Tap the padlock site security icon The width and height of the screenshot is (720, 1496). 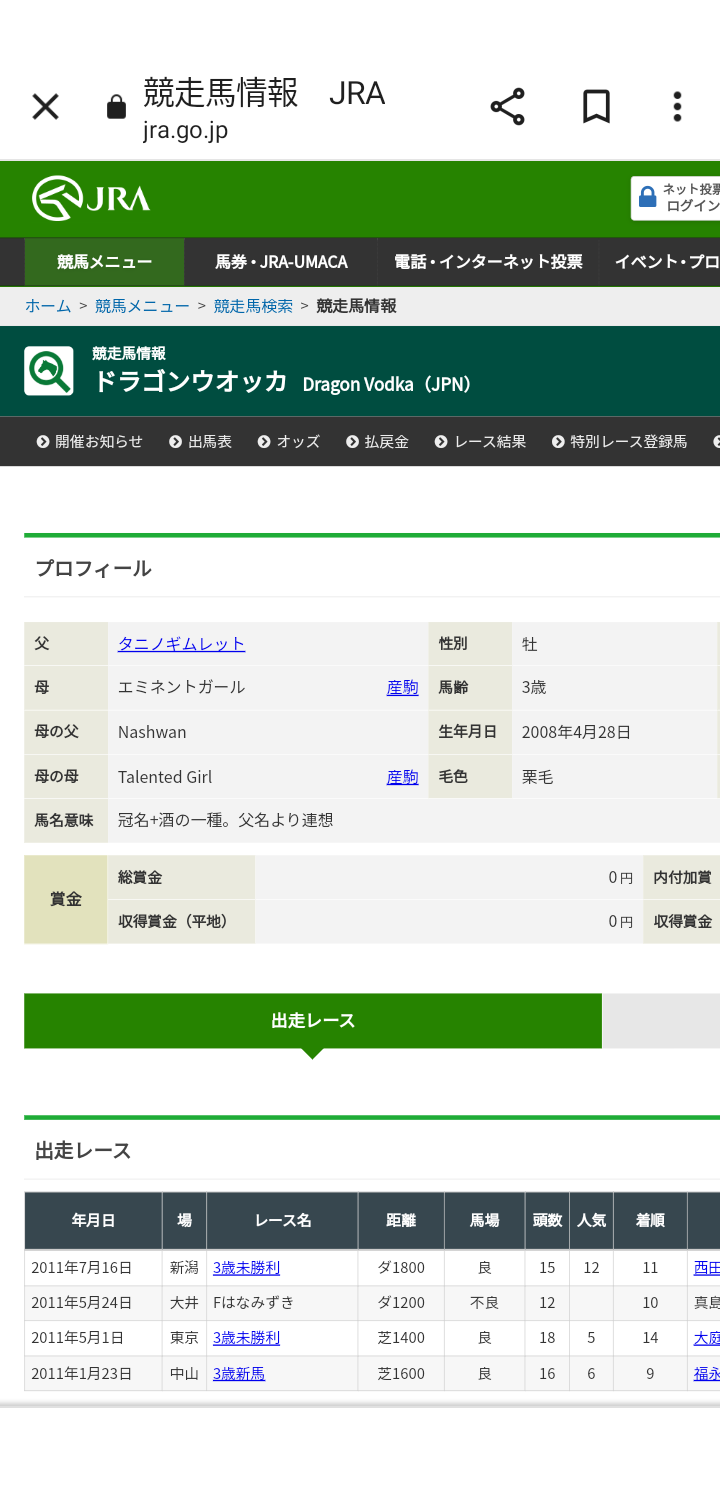tap(117, 108)
